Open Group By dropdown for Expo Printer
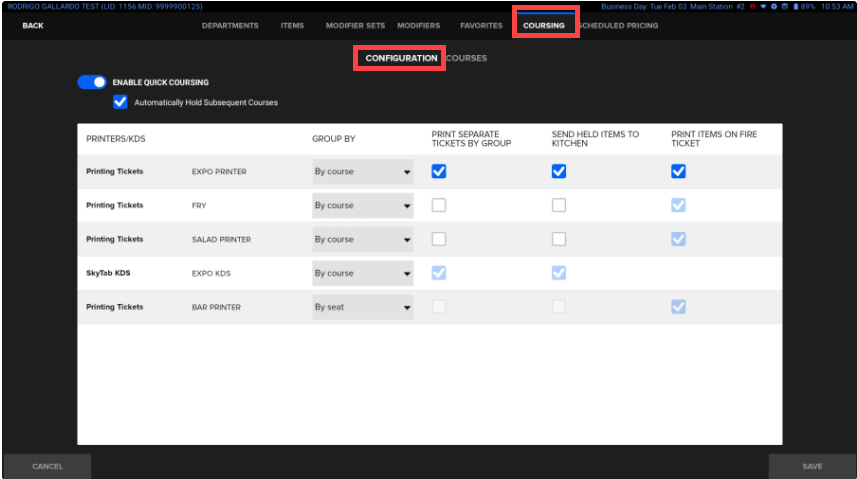Screen dimensions: 857x479 tap(362, 172)
